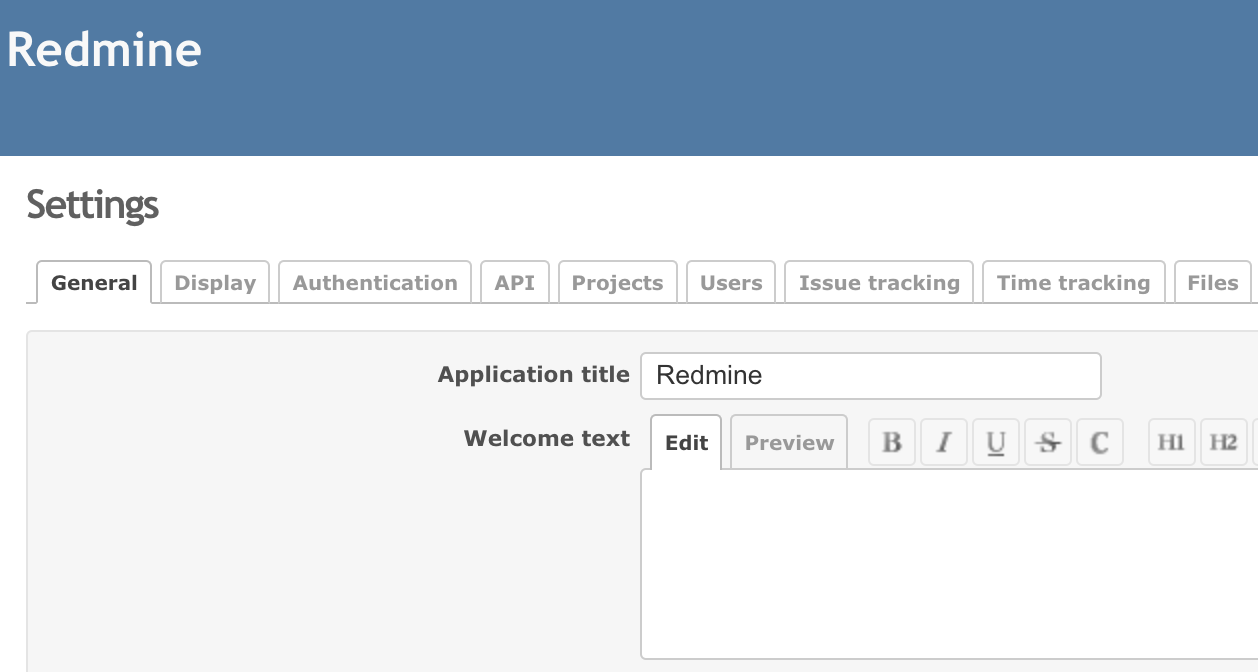Focus the Welcome text editing area

949,564
